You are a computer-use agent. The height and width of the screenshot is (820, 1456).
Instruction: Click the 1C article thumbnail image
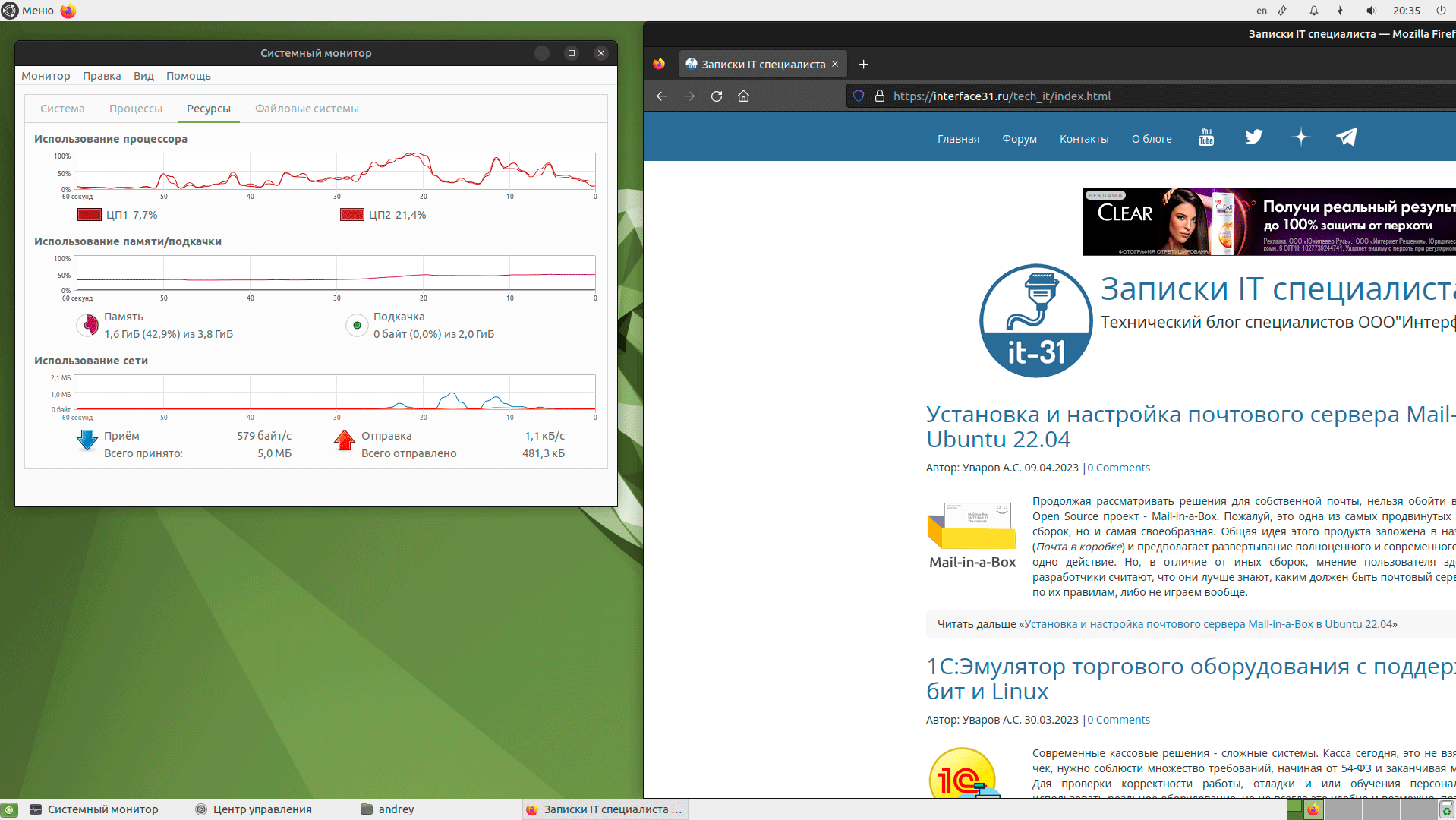tap(966, 773)
